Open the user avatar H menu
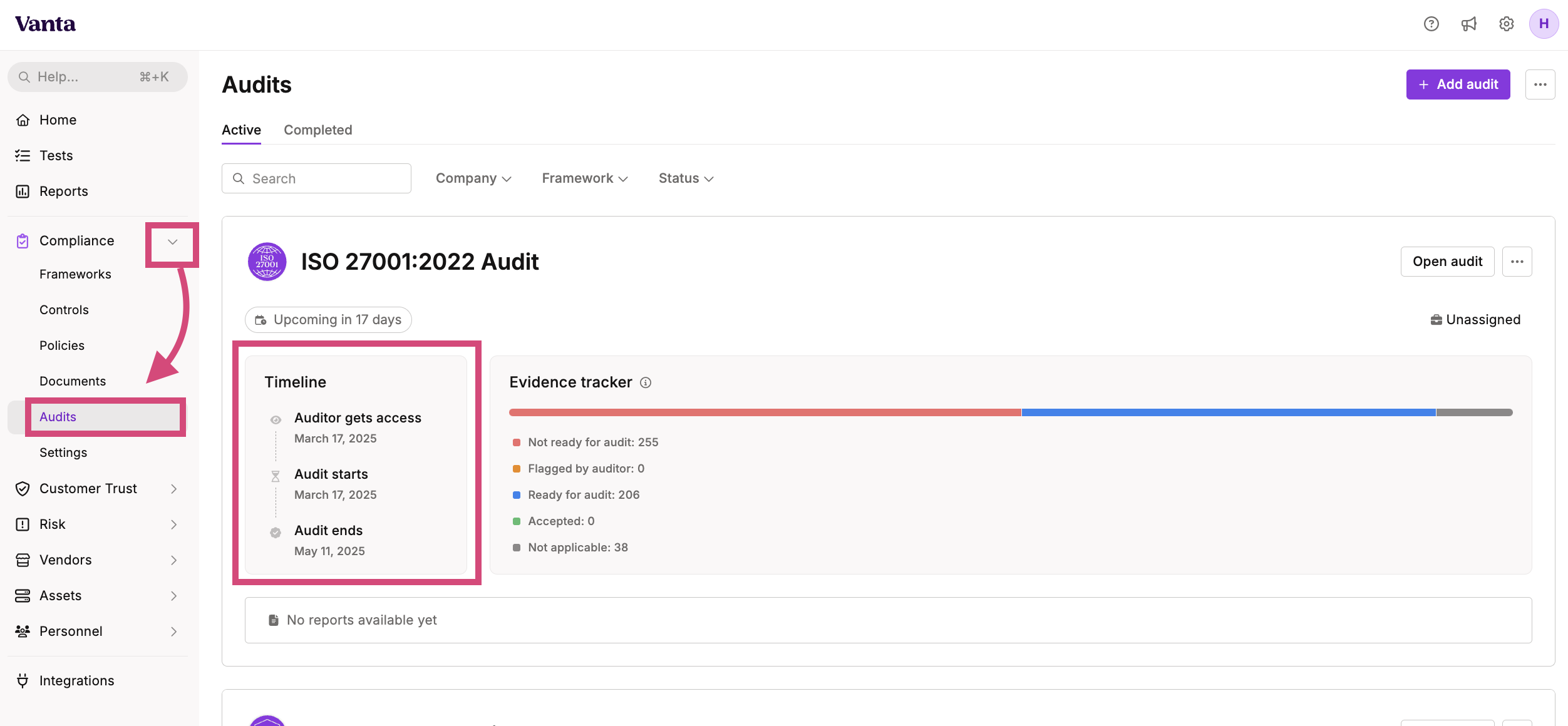 click(x=1544, y=24)
